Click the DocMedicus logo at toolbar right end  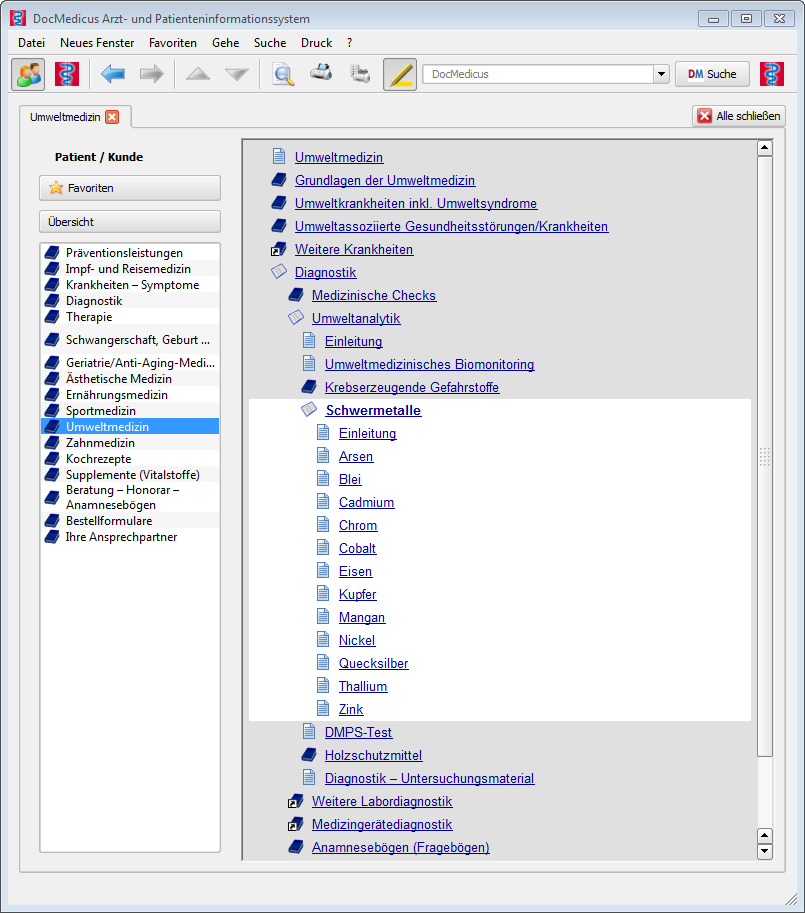pyautogui.click(x=772, y=74)
